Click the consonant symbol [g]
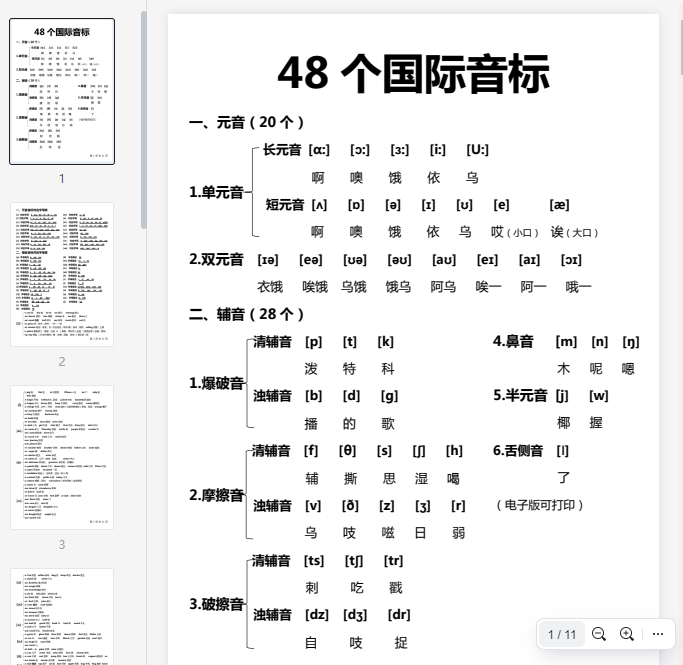 coord(389,396)
